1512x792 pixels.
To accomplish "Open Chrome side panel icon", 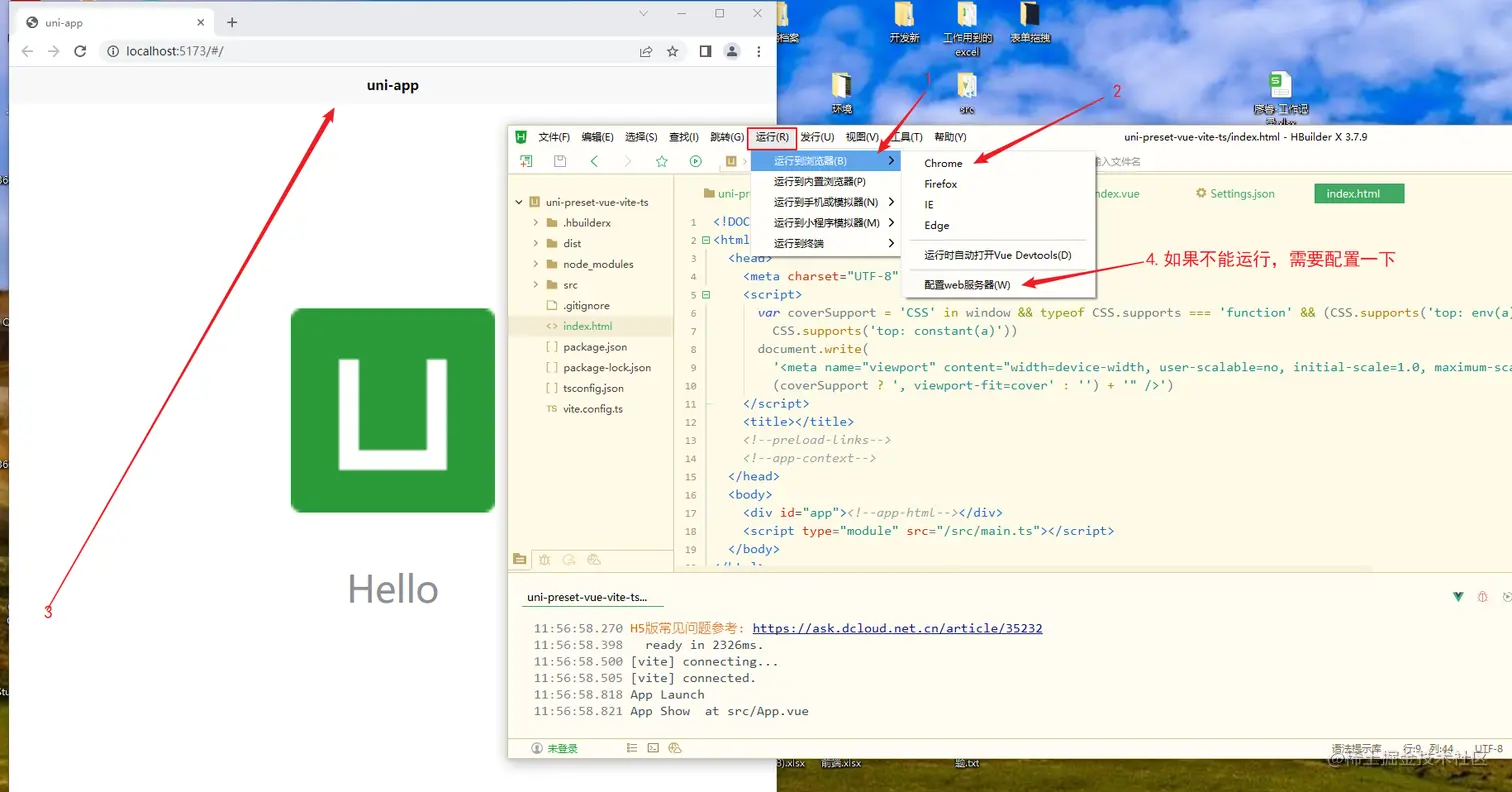I will (705, 51).
